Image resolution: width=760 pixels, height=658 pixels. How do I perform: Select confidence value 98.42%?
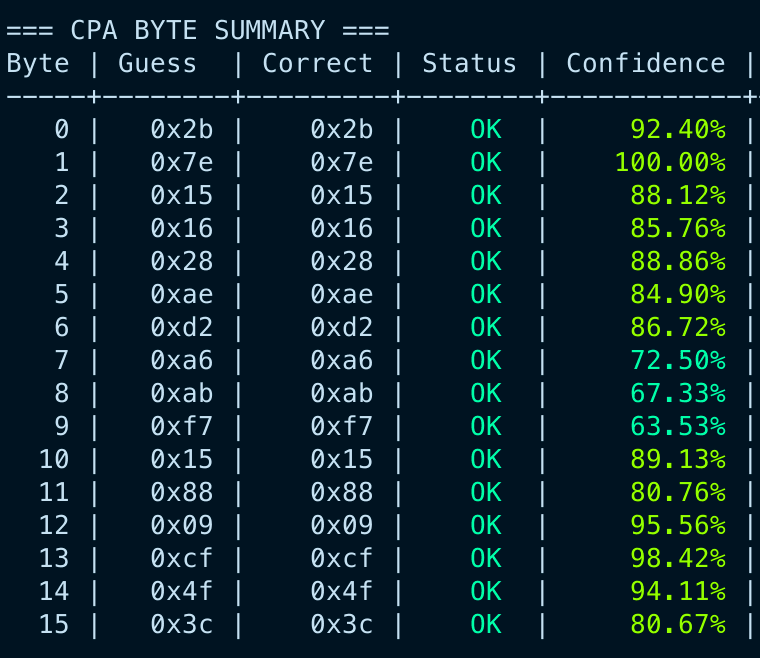(x=678, y=558)
